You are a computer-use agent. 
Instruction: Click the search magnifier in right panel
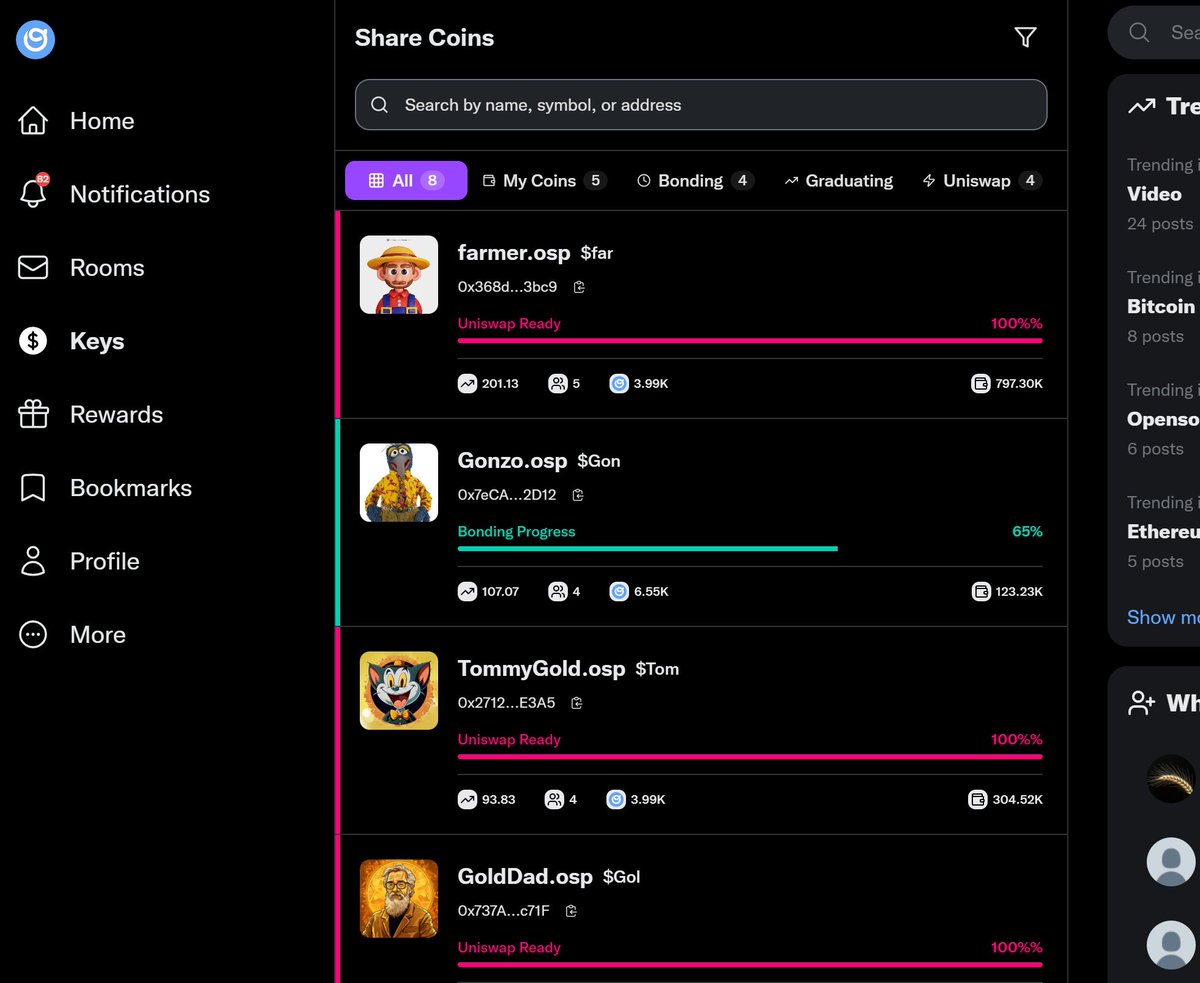(x=1139, y=33)
